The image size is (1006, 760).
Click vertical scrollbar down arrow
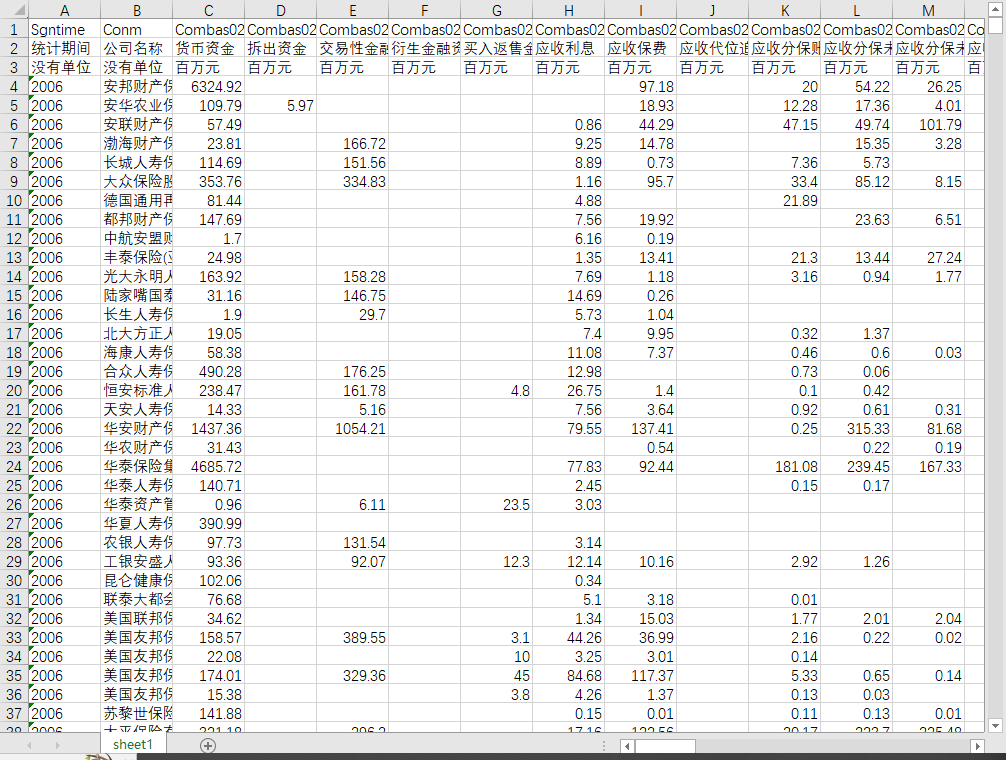(x=995, y=725)
